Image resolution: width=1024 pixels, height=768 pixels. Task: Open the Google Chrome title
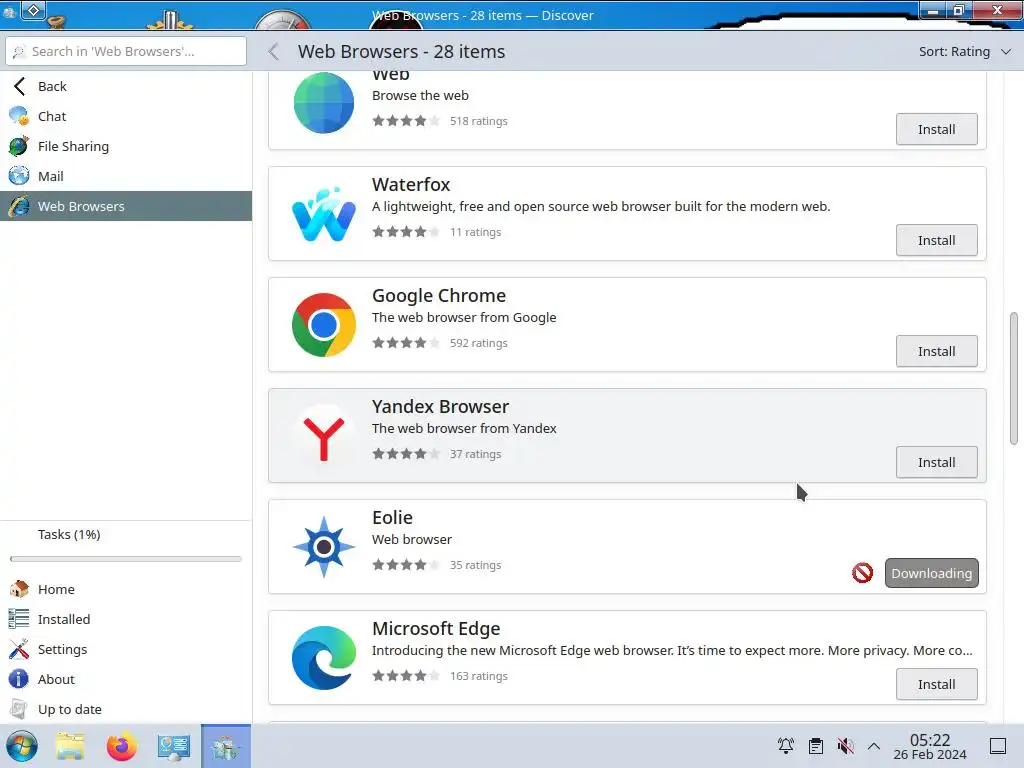click(x=439, y=295)
